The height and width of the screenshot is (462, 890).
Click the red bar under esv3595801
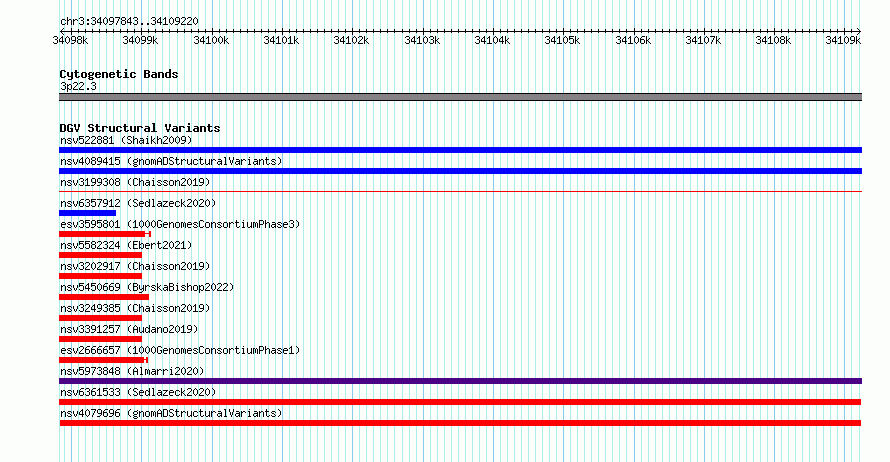[x=105, y=234]
